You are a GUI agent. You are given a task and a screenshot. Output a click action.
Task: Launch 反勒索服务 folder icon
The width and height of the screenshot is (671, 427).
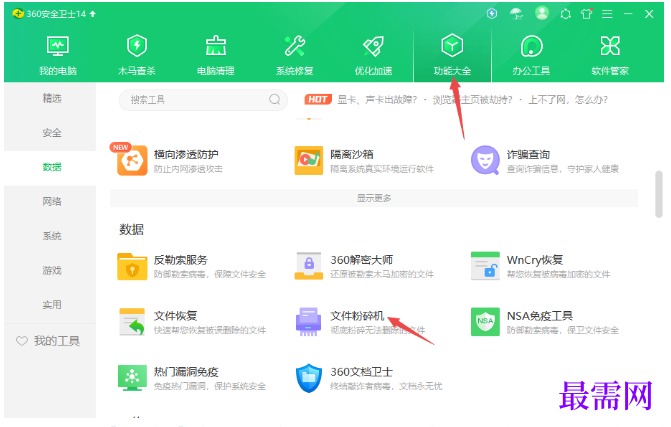click(132, 266)
